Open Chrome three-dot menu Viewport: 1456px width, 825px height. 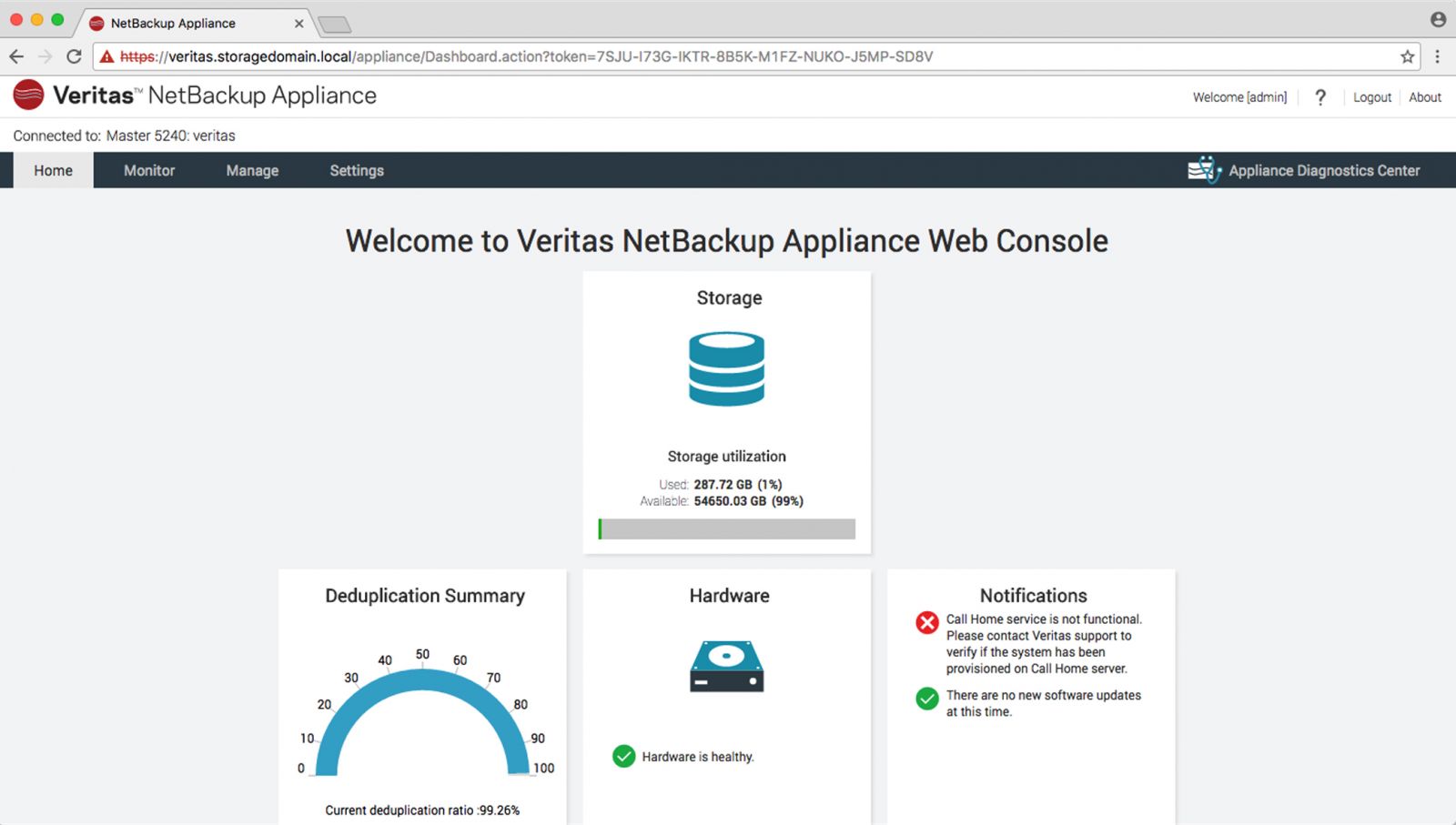[1438, 56]
